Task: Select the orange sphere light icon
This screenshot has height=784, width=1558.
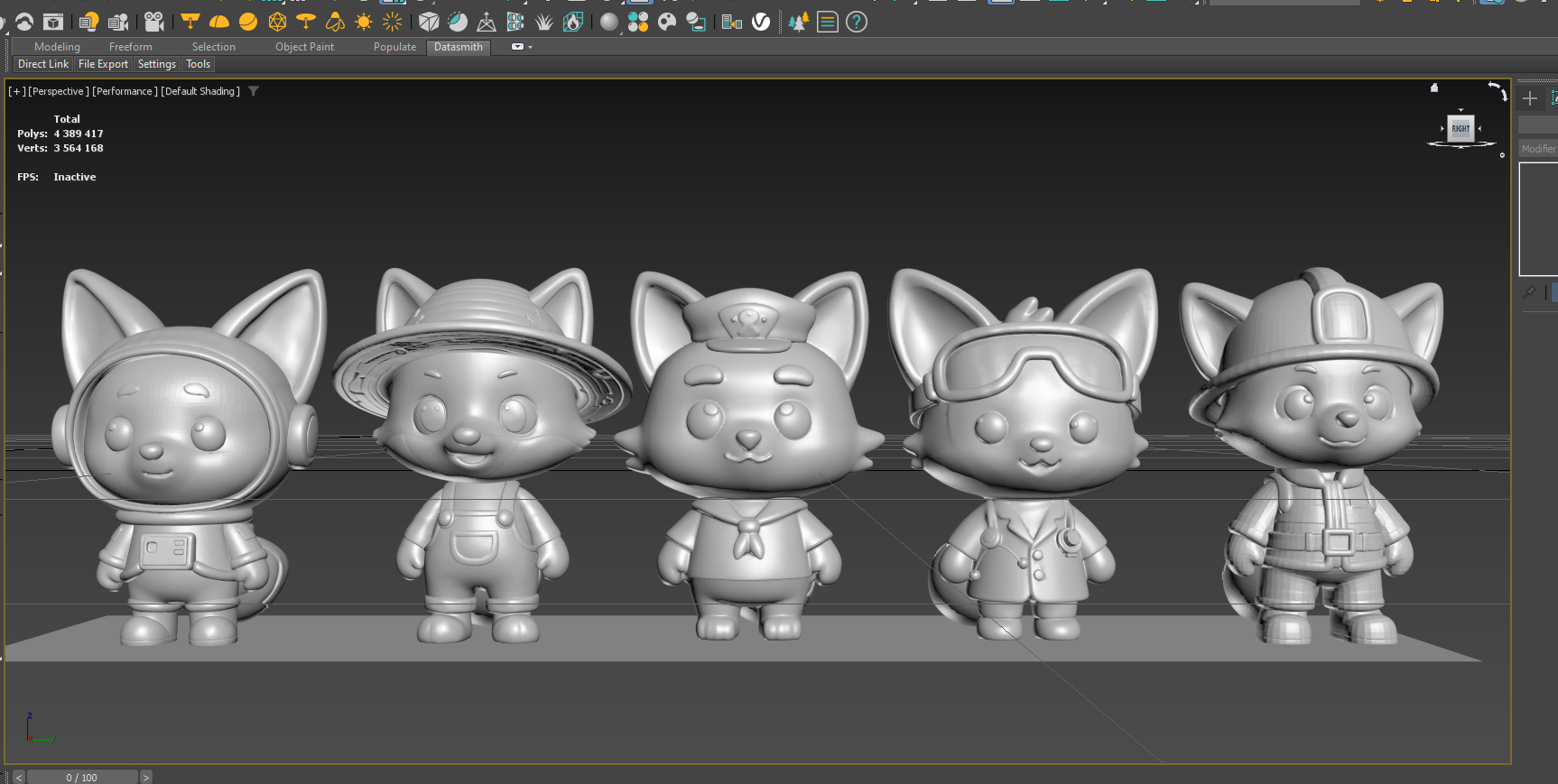Action: coord(248,22)
